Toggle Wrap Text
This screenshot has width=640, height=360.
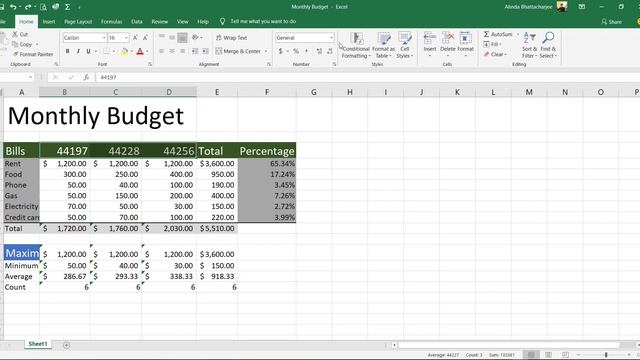coord(231,38)
